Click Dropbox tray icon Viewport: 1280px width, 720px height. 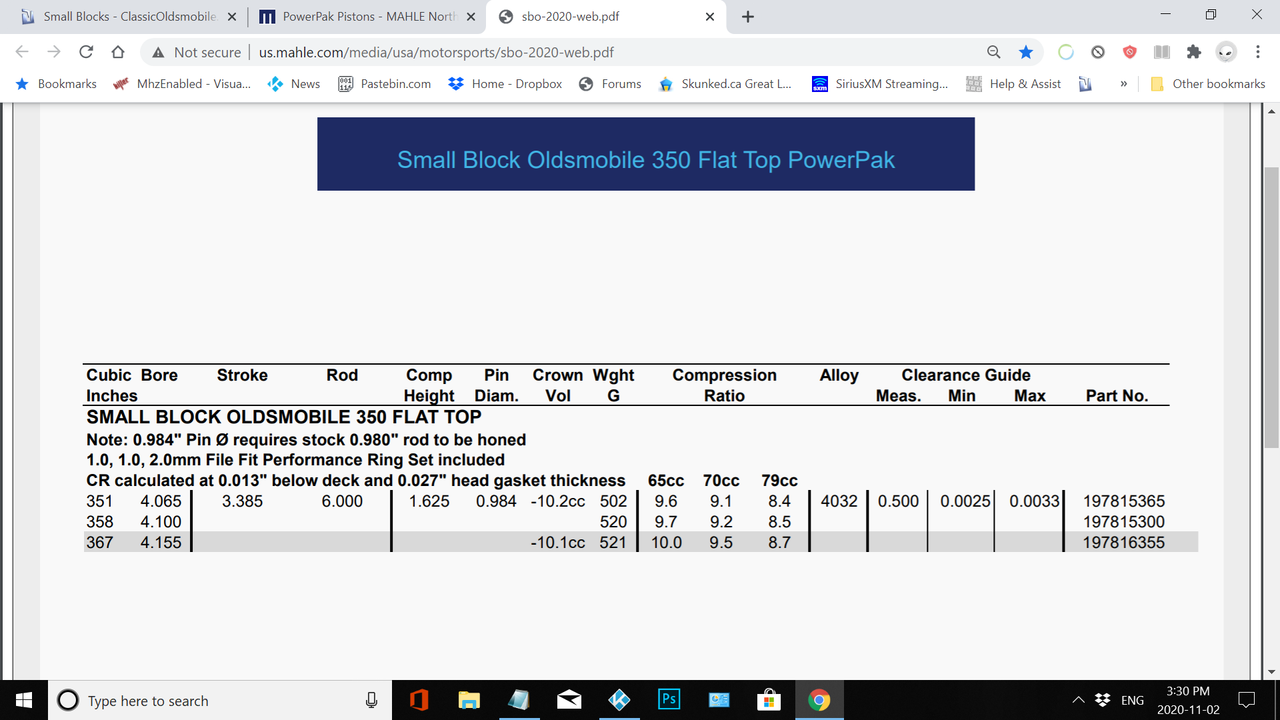[x=1102, y=700]
